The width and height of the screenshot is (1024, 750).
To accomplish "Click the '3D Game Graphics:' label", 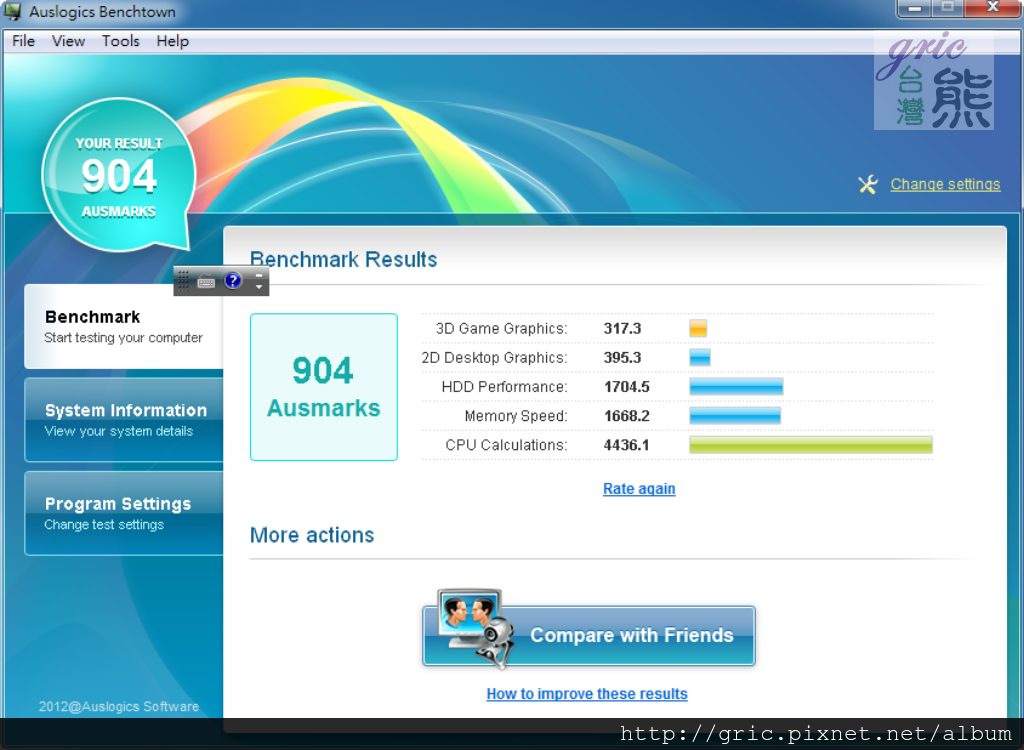I will click(x=502, y=329).
